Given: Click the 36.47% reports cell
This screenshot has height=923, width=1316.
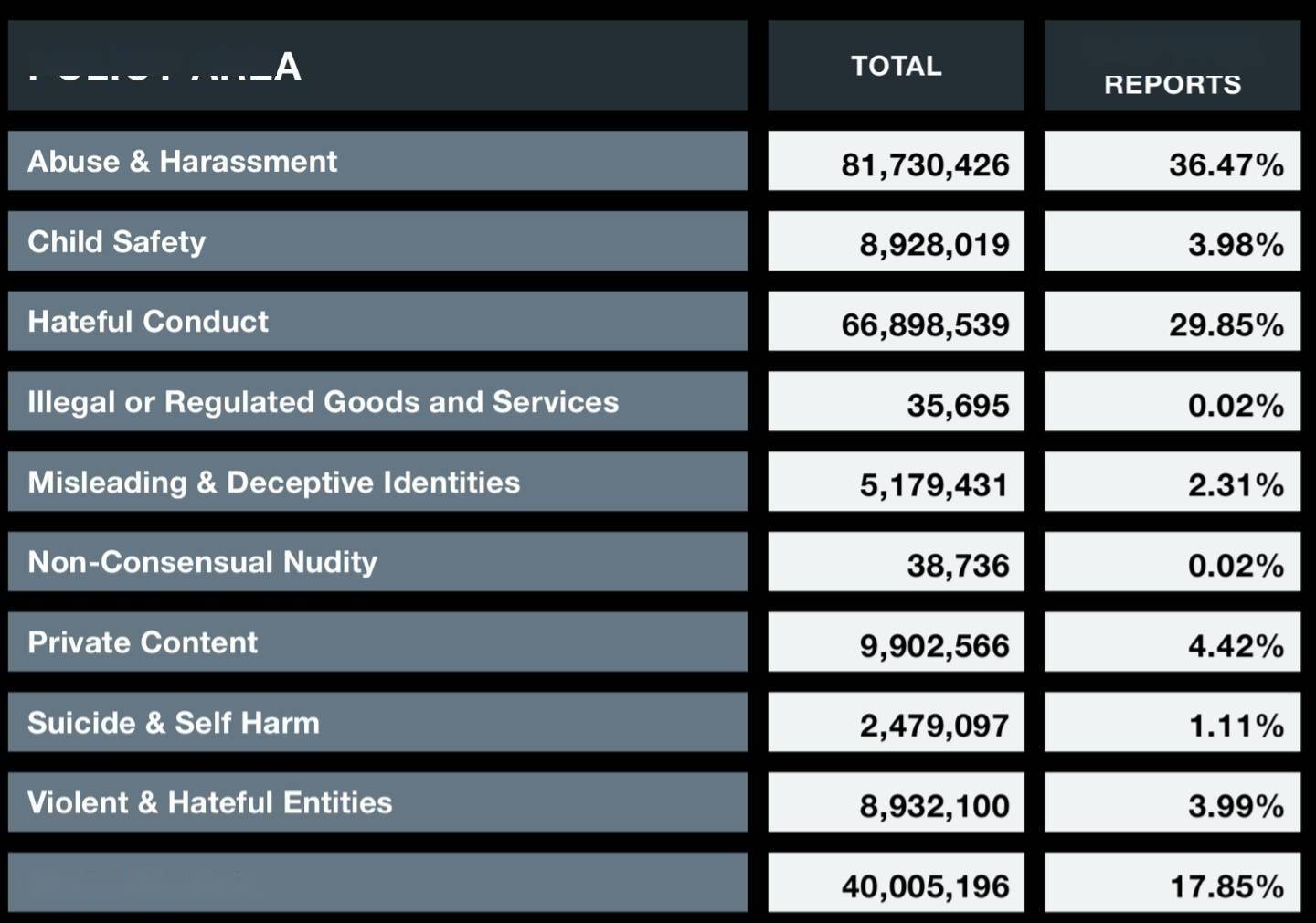Looking at the screenshot, I should [x=1226, y=164].
